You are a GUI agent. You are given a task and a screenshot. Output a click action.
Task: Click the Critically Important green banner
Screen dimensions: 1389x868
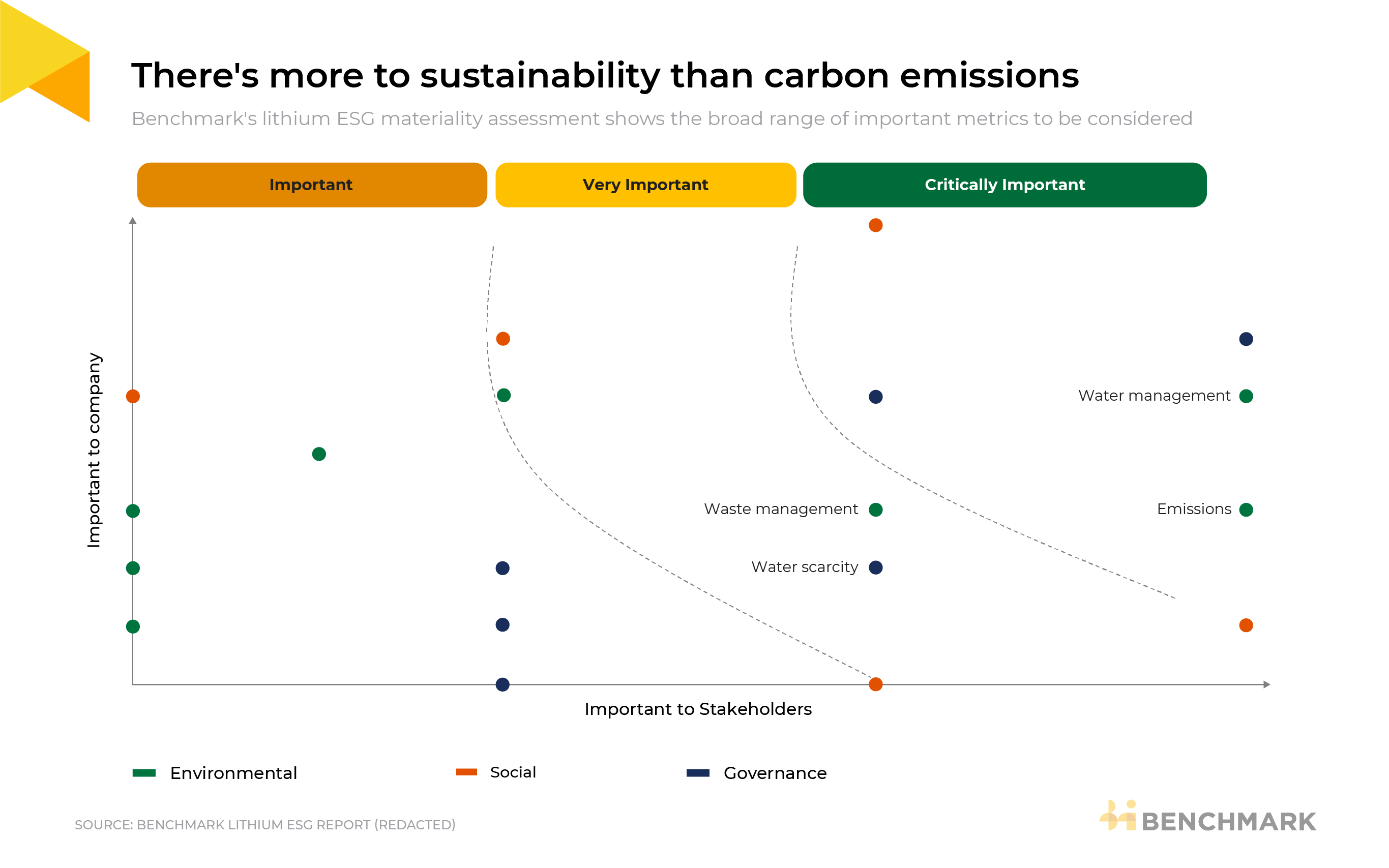[1004, 185]
